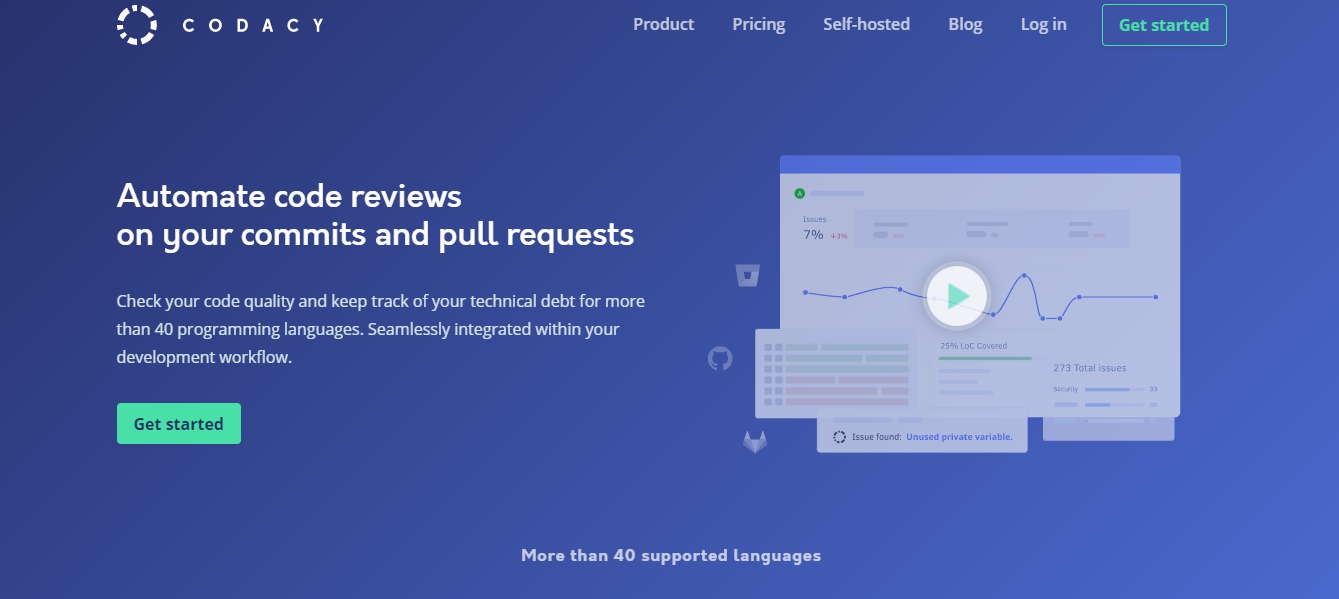Play the product demo video
1339x599 pixels.
click(x=957, y=296)
